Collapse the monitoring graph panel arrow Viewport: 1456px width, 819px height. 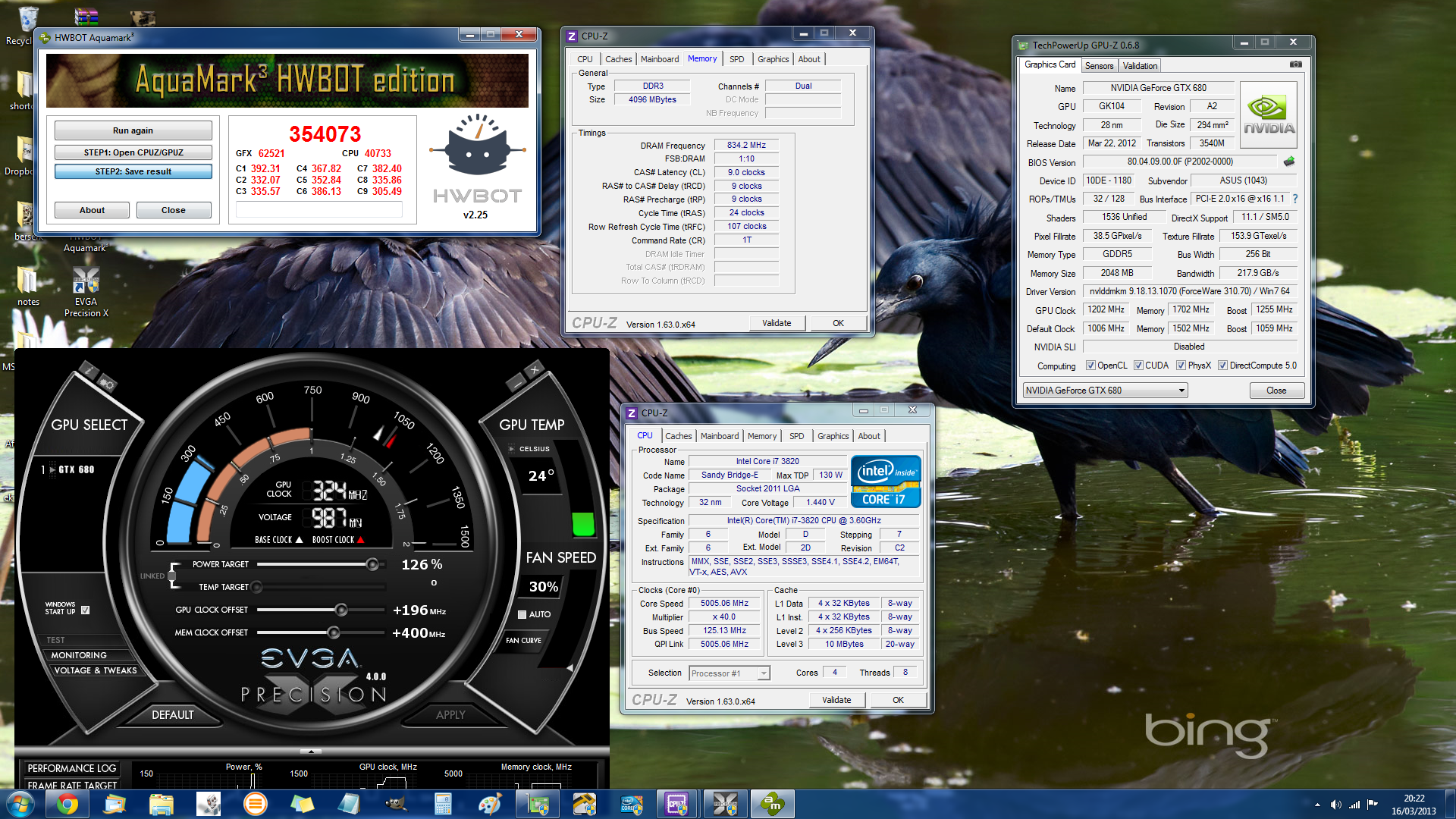310,751
